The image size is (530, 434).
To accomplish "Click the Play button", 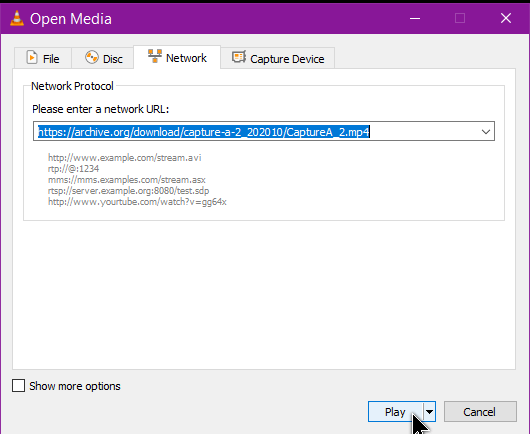I will click(x=395, y=412).
